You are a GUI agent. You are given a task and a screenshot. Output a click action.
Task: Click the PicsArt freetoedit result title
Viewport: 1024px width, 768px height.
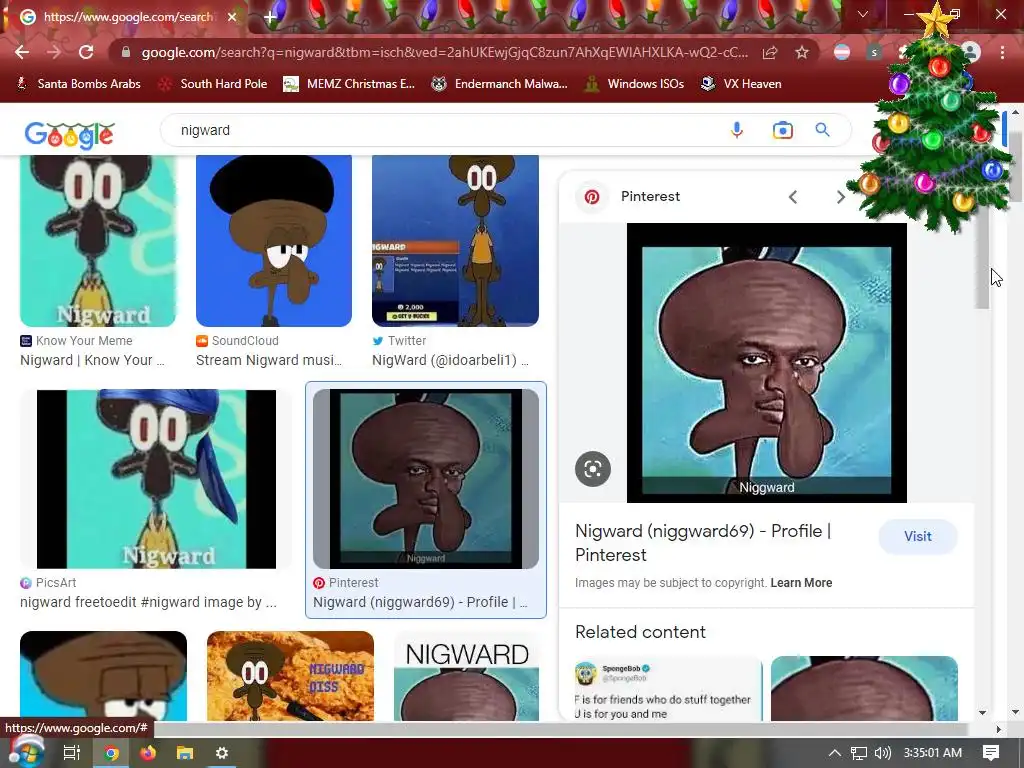pyautogui.click(x=148, y=602)
